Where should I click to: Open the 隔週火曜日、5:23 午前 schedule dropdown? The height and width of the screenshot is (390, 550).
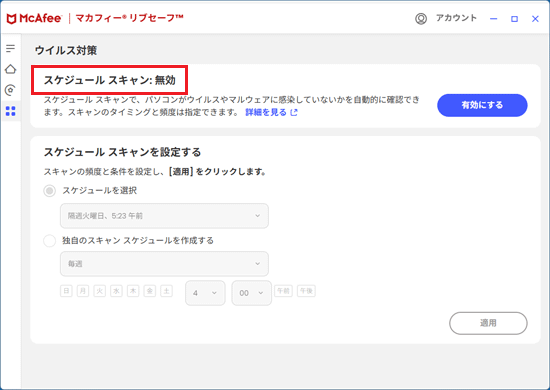pyautogui.click(x=164, y=216)
